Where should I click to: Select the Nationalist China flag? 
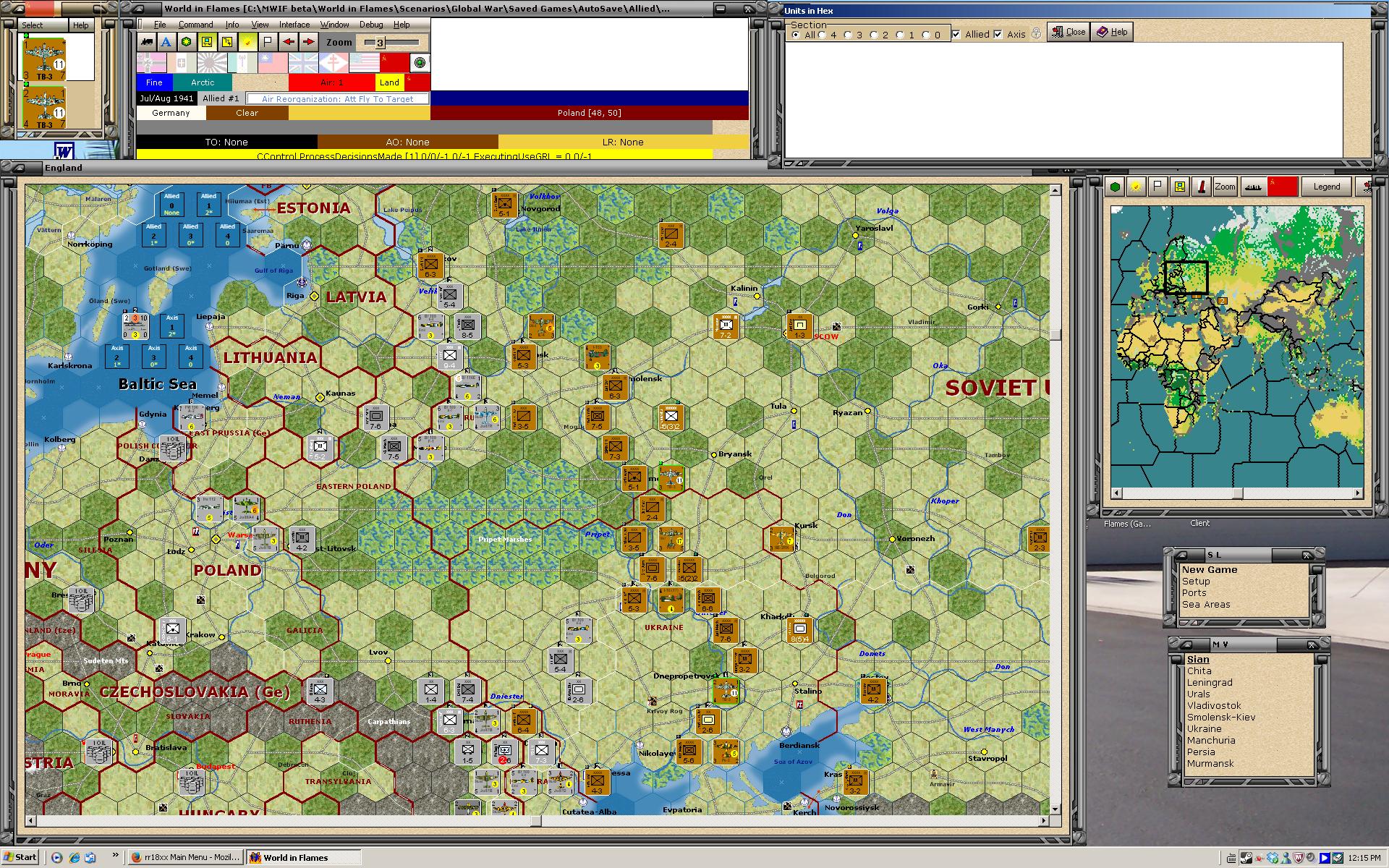[273, 63]
